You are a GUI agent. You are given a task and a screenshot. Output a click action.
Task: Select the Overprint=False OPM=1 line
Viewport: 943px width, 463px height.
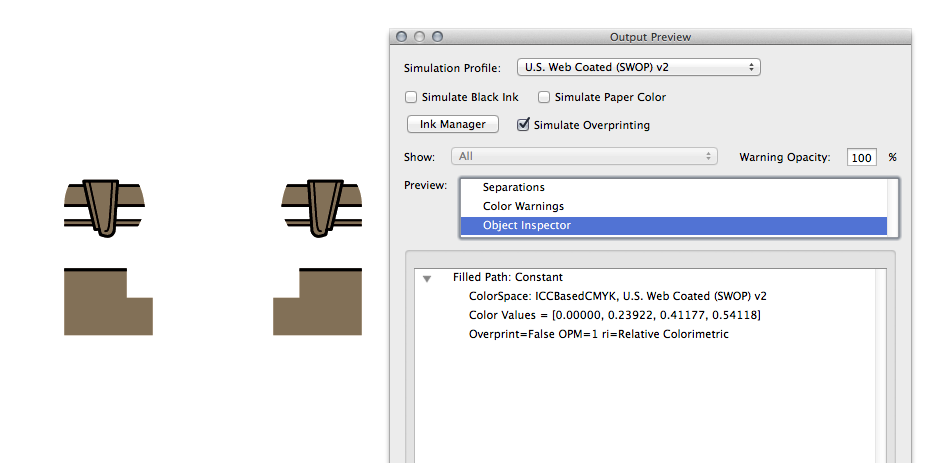[598, 334]
